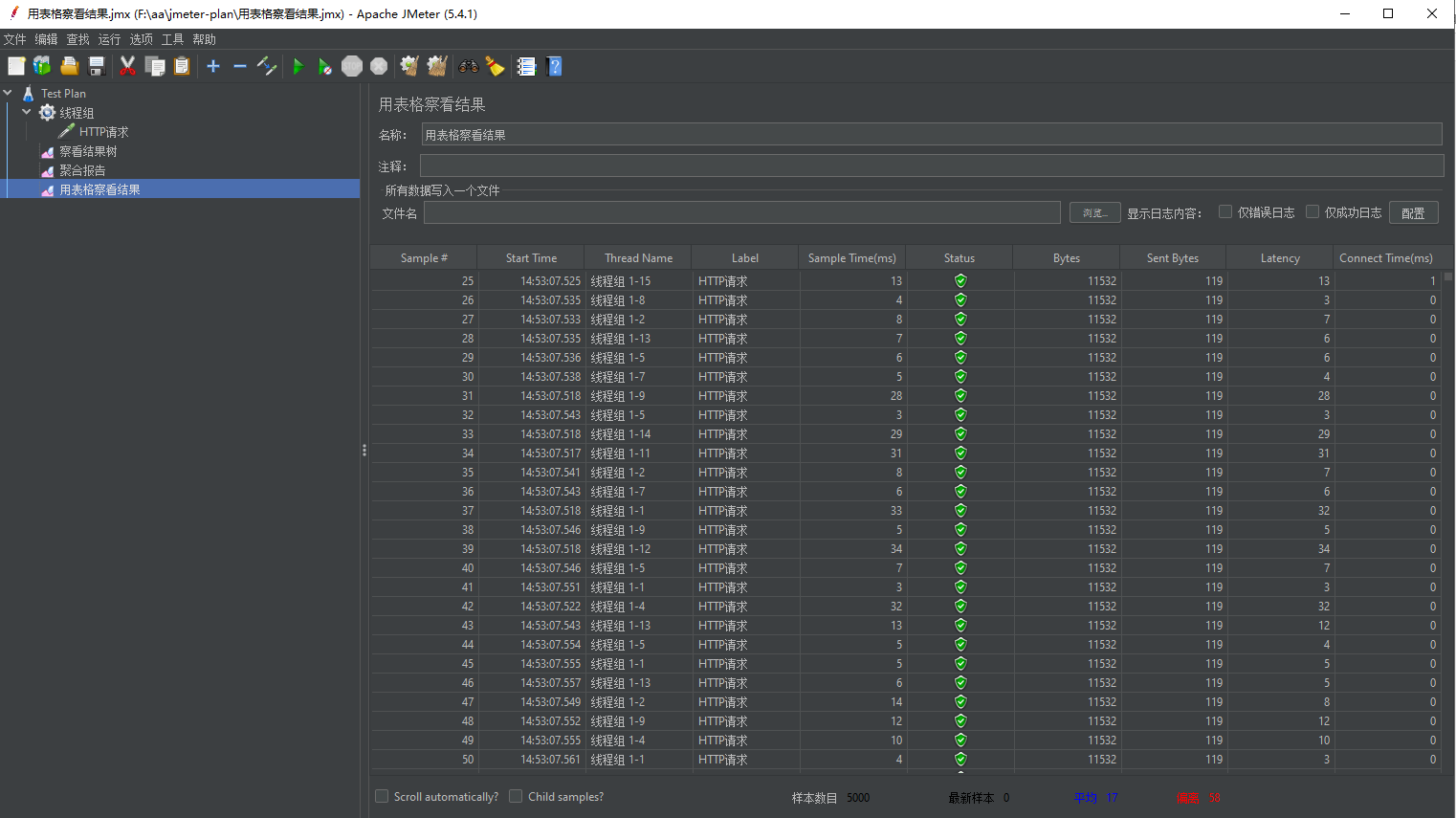
Task: Open the 运行 menu
Action: 109,39
